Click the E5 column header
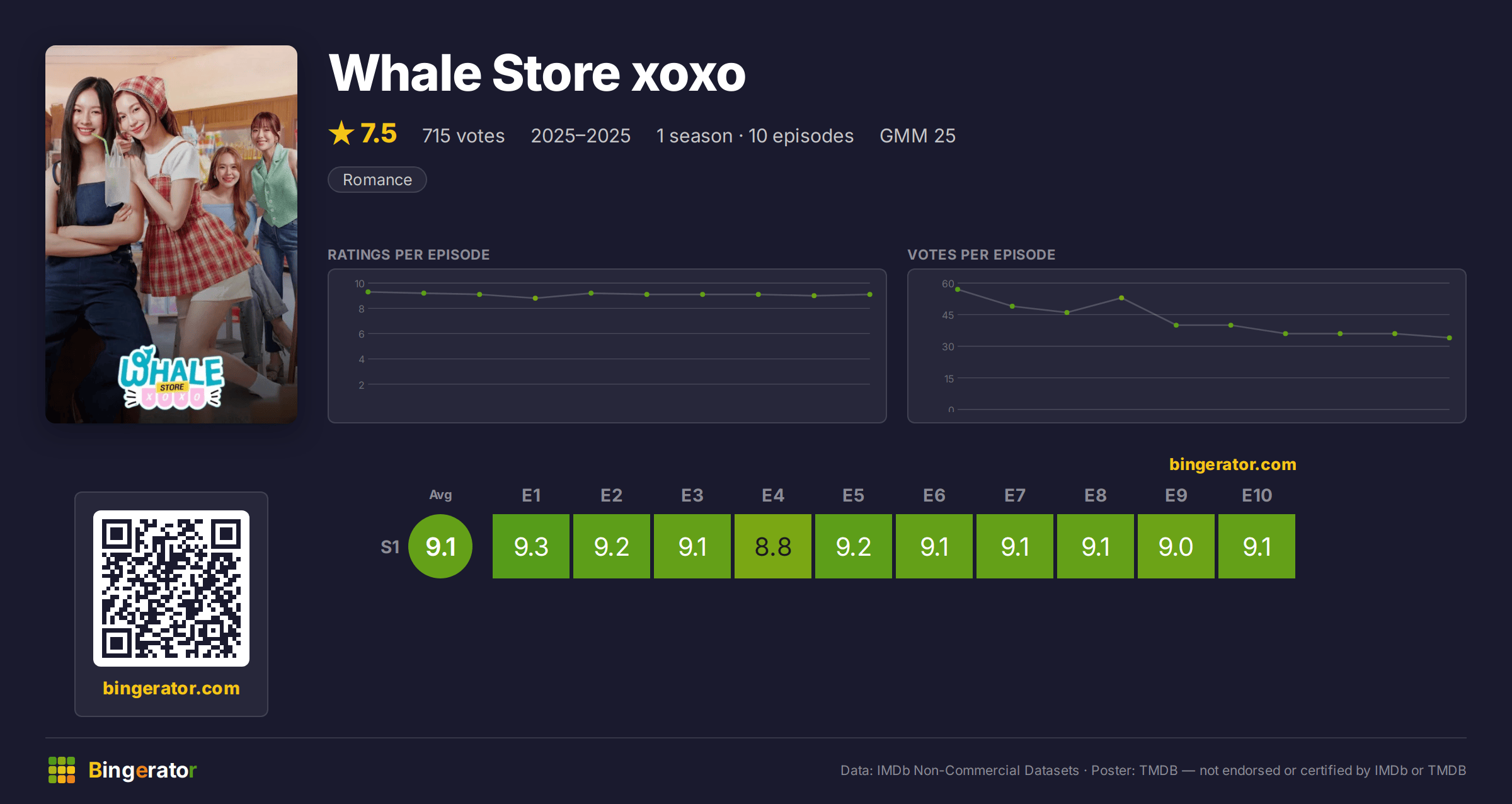1512x804 pixels. click(x=854, y=495)
